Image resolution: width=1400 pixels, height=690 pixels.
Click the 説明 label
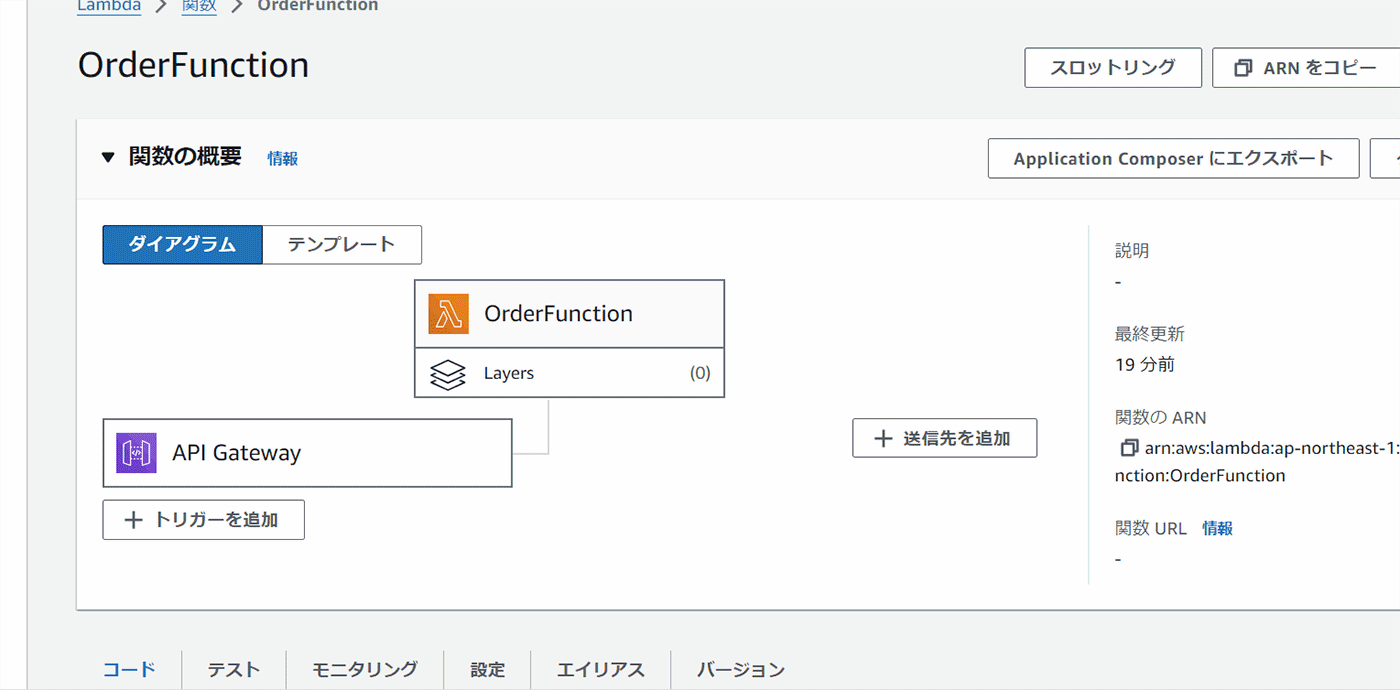point(1132,251)
